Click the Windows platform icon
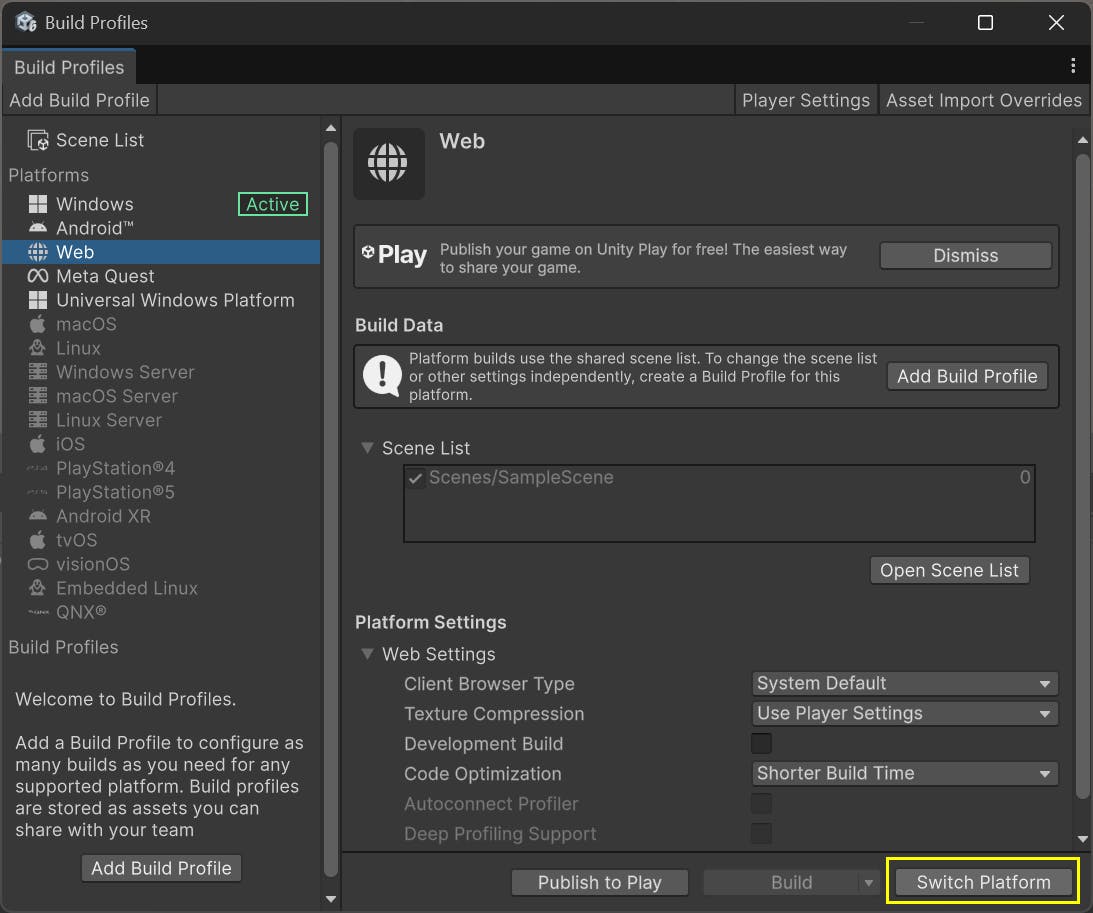This screenshot has height=913, width=1093. point(38,204)
